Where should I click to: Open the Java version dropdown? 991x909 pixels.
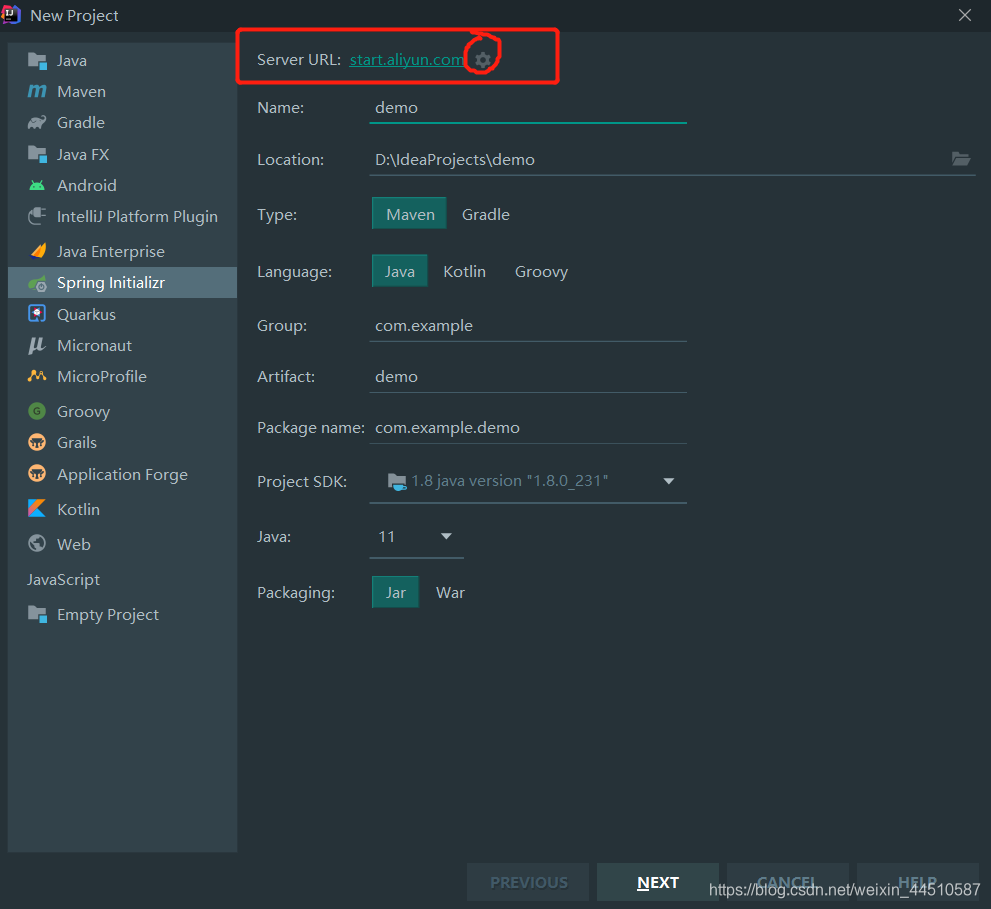point(446,536)
